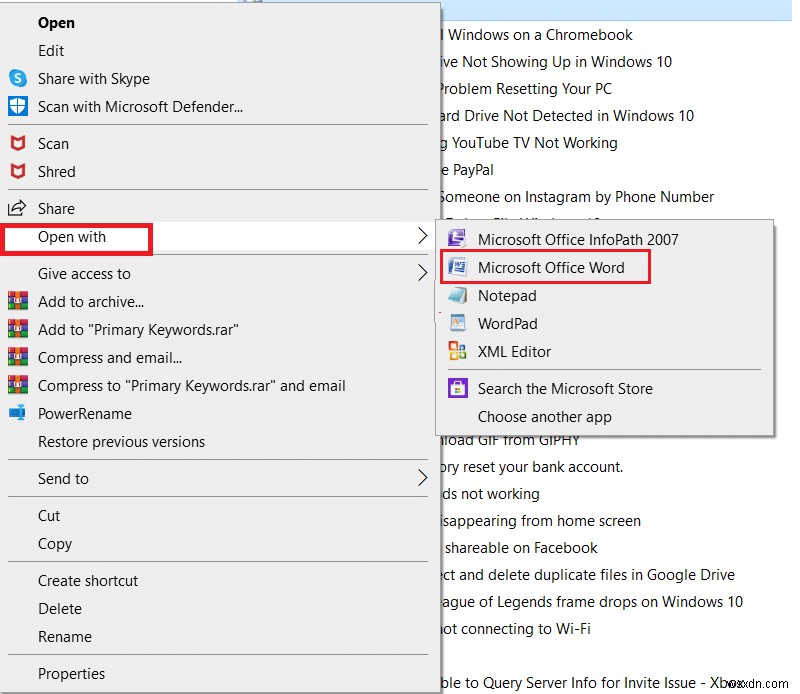Choose Cut from the context menu

219,516
